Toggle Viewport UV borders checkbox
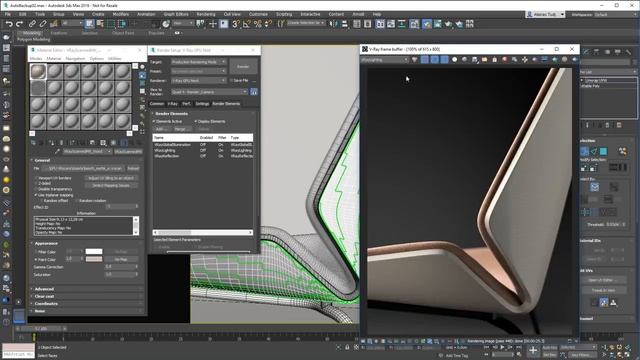640x360 pixels. (36, 178)
